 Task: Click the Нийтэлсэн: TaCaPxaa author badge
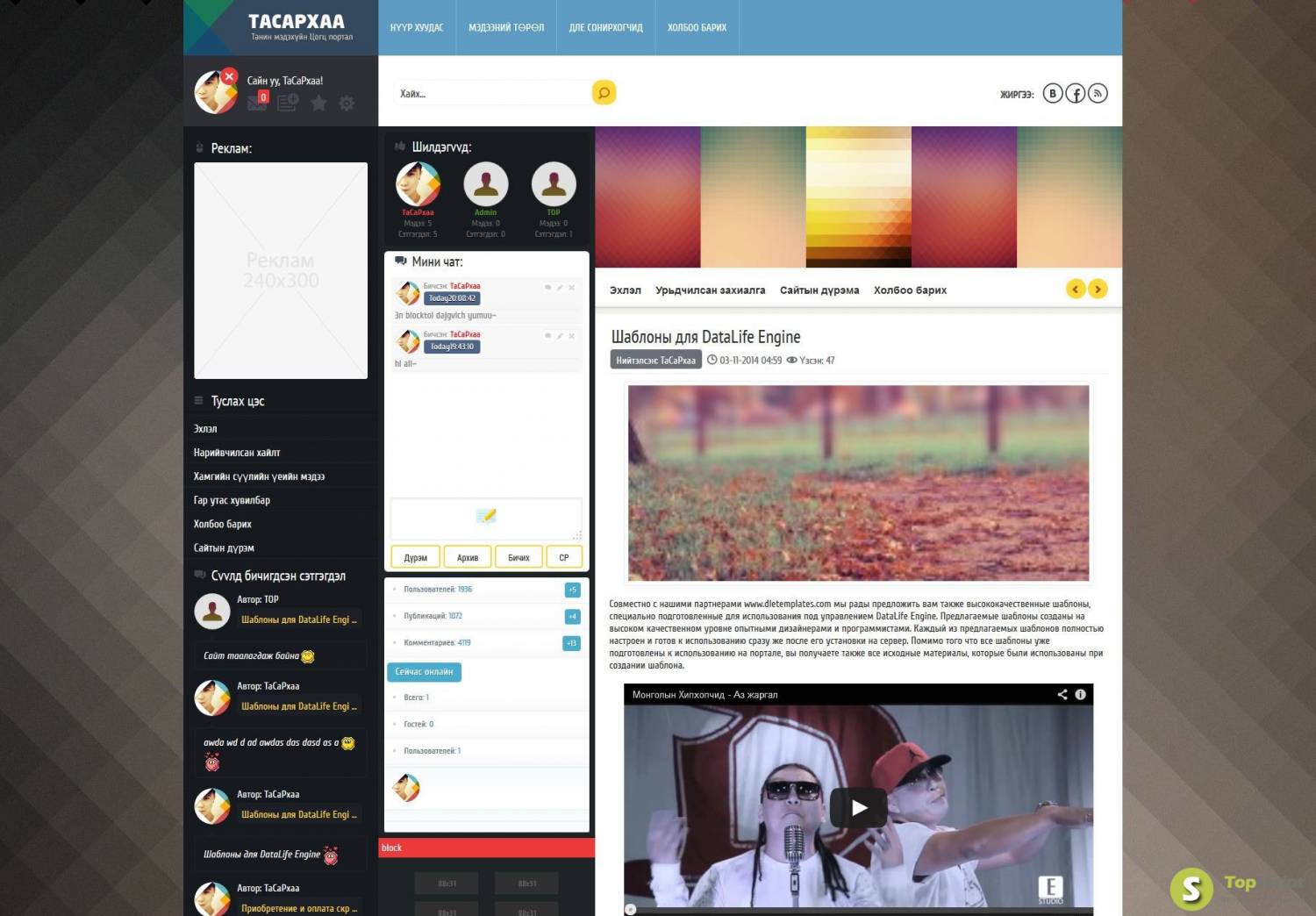tap(655, 360)
